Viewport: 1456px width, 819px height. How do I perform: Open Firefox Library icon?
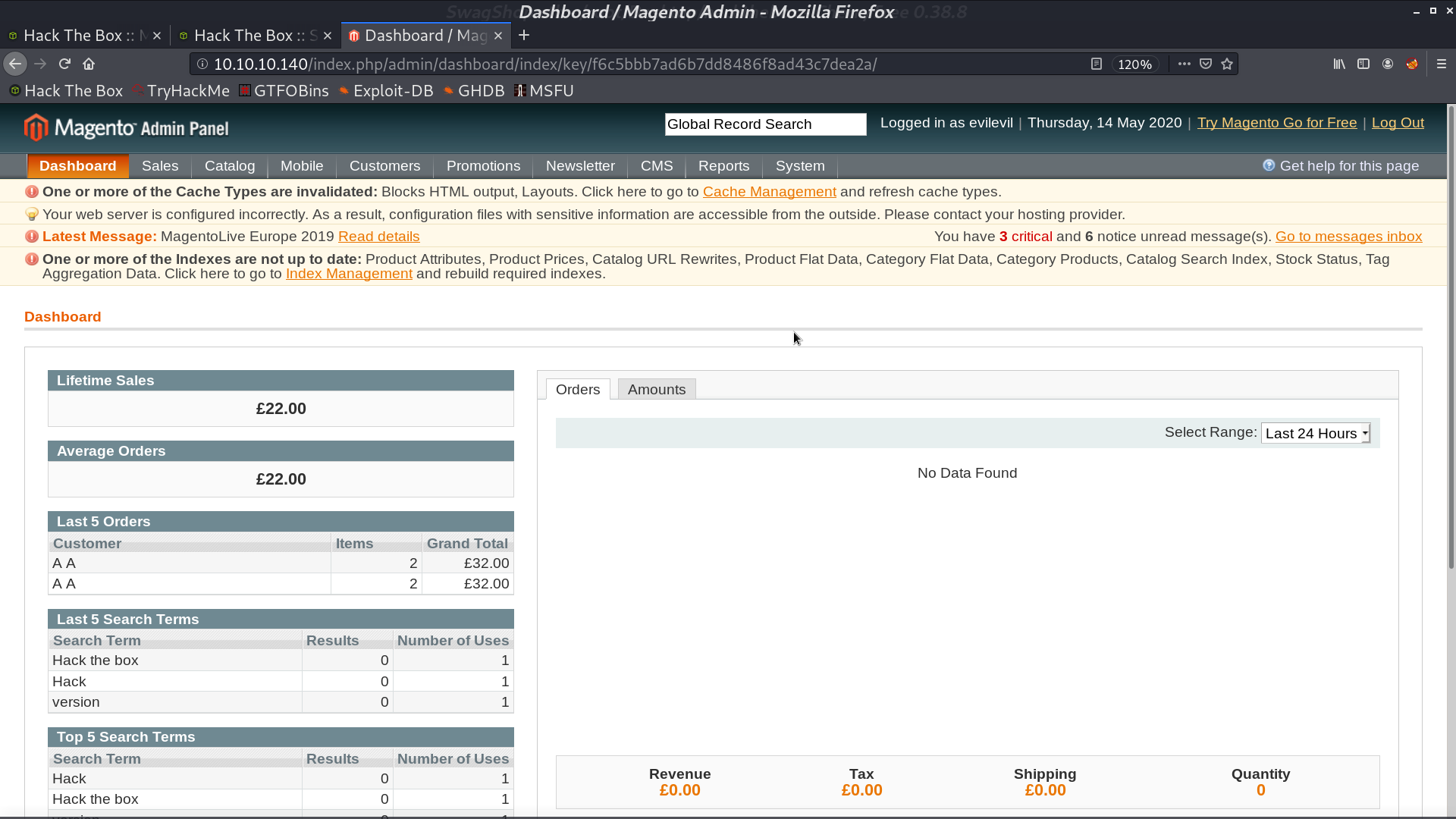1339,64
